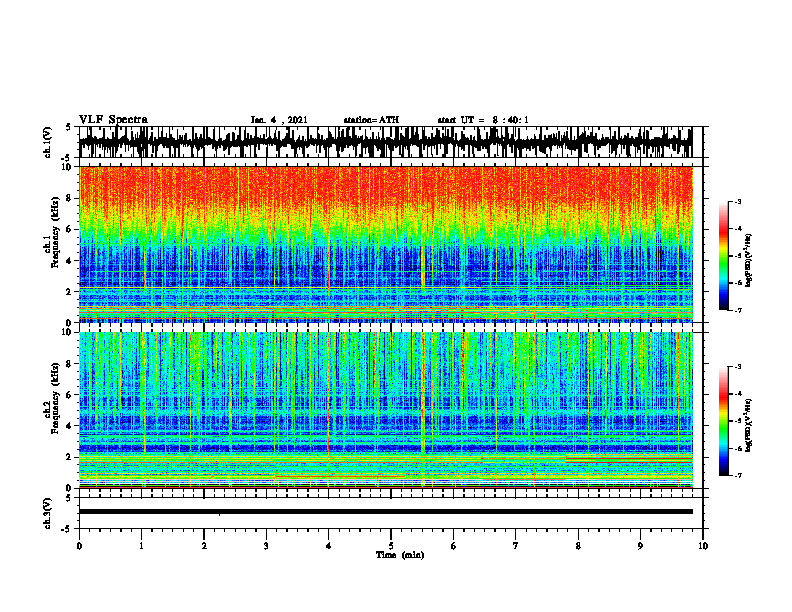This screenshot has width=792, height=612.
Task: Click the ch.2 color scale log(PSD) unit label
Action: pyautogui.click(x=750, y=425)
